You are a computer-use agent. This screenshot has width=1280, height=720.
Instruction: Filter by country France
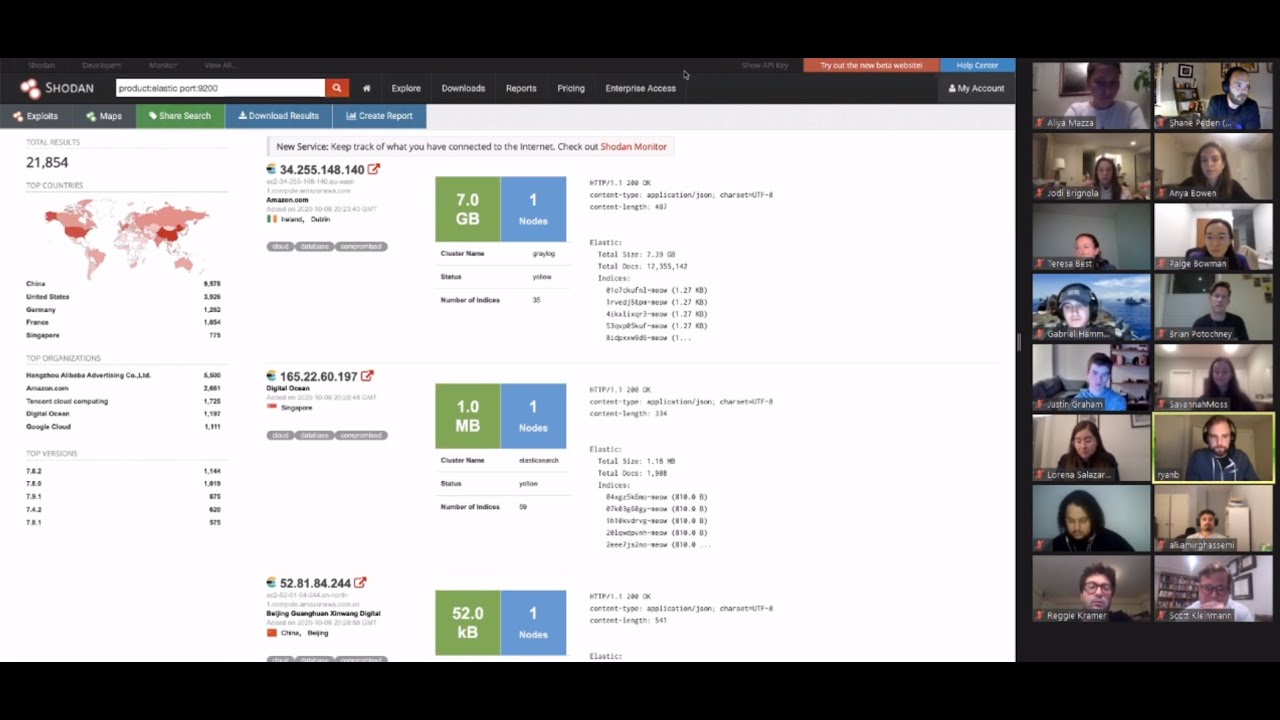(x=38, y=322)
